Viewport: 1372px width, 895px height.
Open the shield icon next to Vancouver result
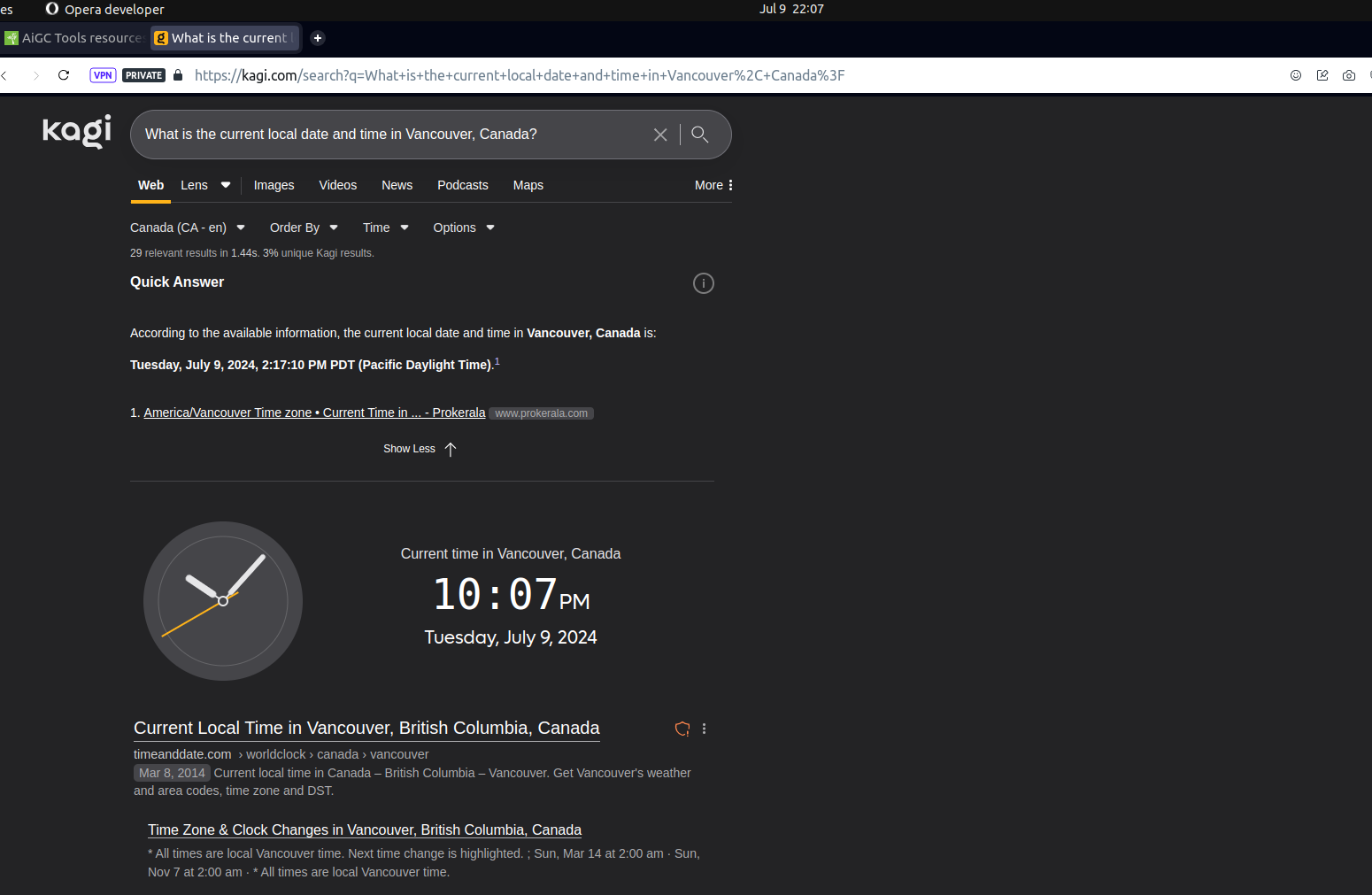pyautogui.click(x=682, y=729)
